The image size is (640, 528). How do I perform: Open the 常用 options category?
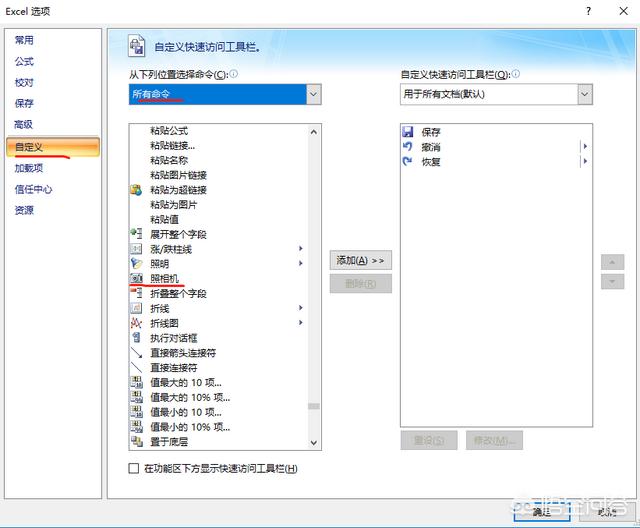click(x=24, y=40)
